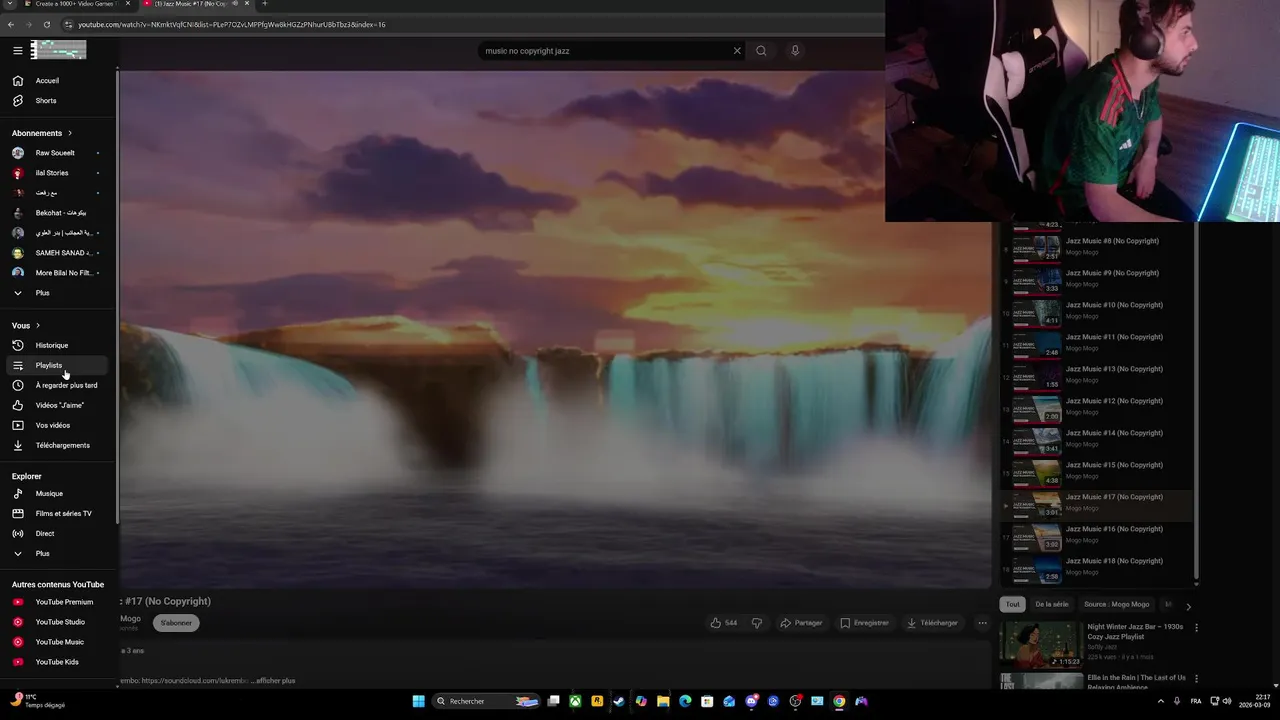Open Vous section chevron
Viewport: 1280px width, 720px height.
coord(38,325)
